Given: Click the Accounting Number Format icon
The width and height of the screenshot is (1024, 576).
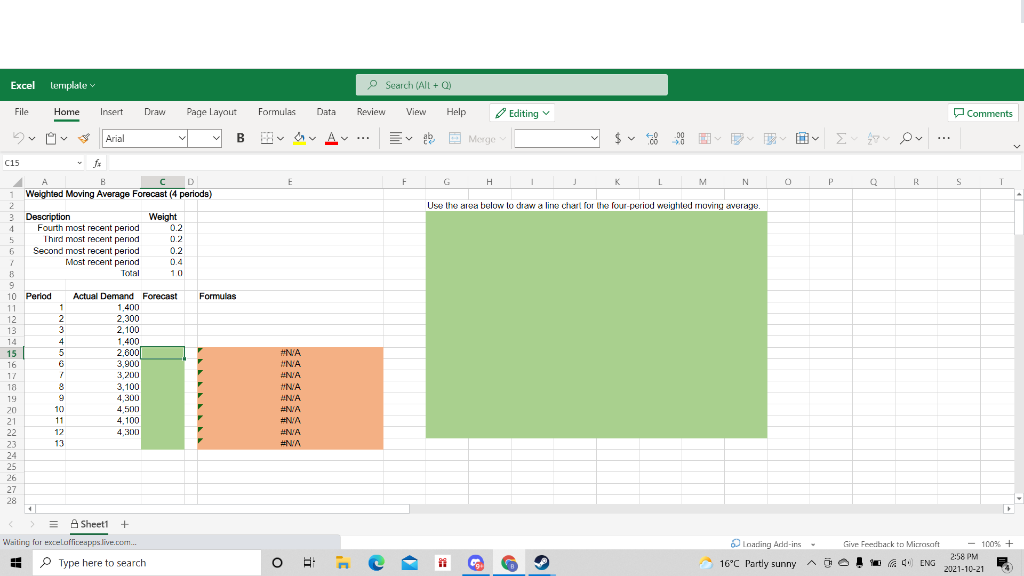Looking at the screenshot, I should click(x=618, y=137).
